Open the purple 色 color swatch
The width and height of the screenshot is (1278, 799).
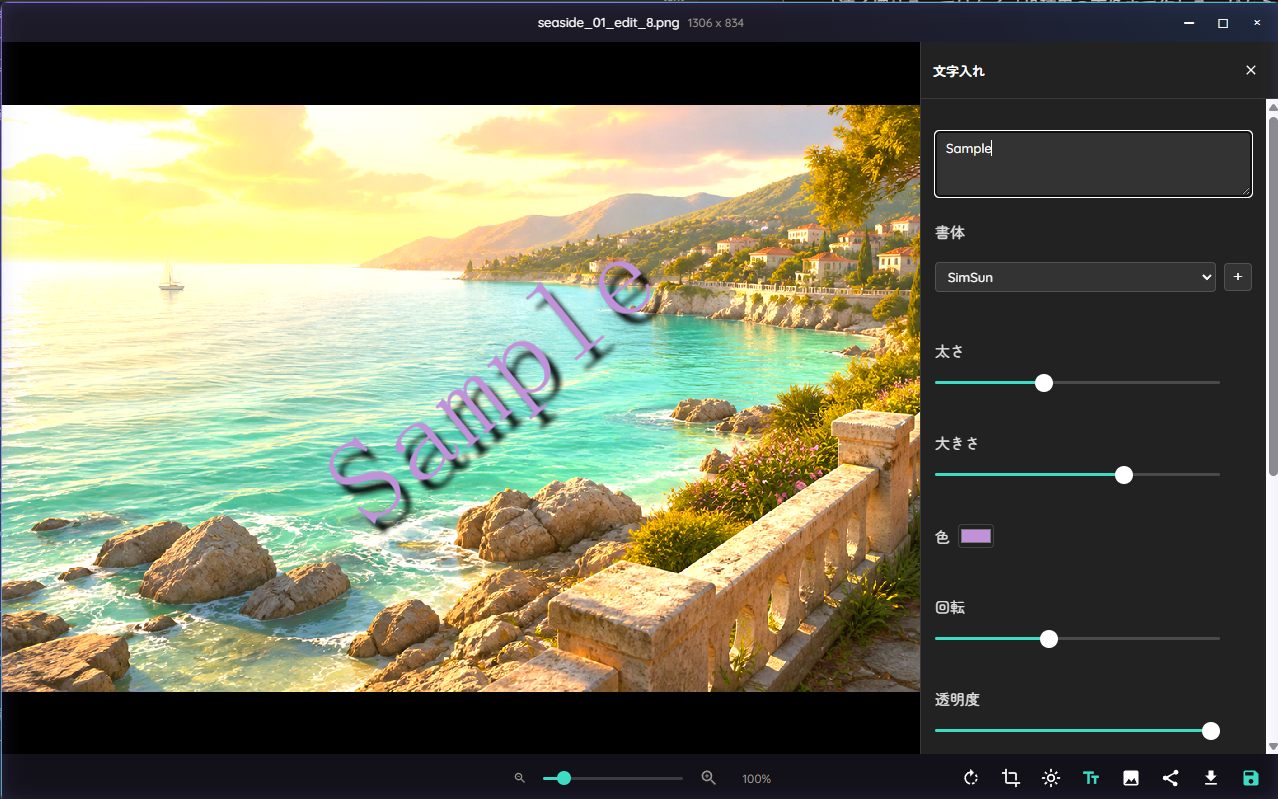[976, 536]
